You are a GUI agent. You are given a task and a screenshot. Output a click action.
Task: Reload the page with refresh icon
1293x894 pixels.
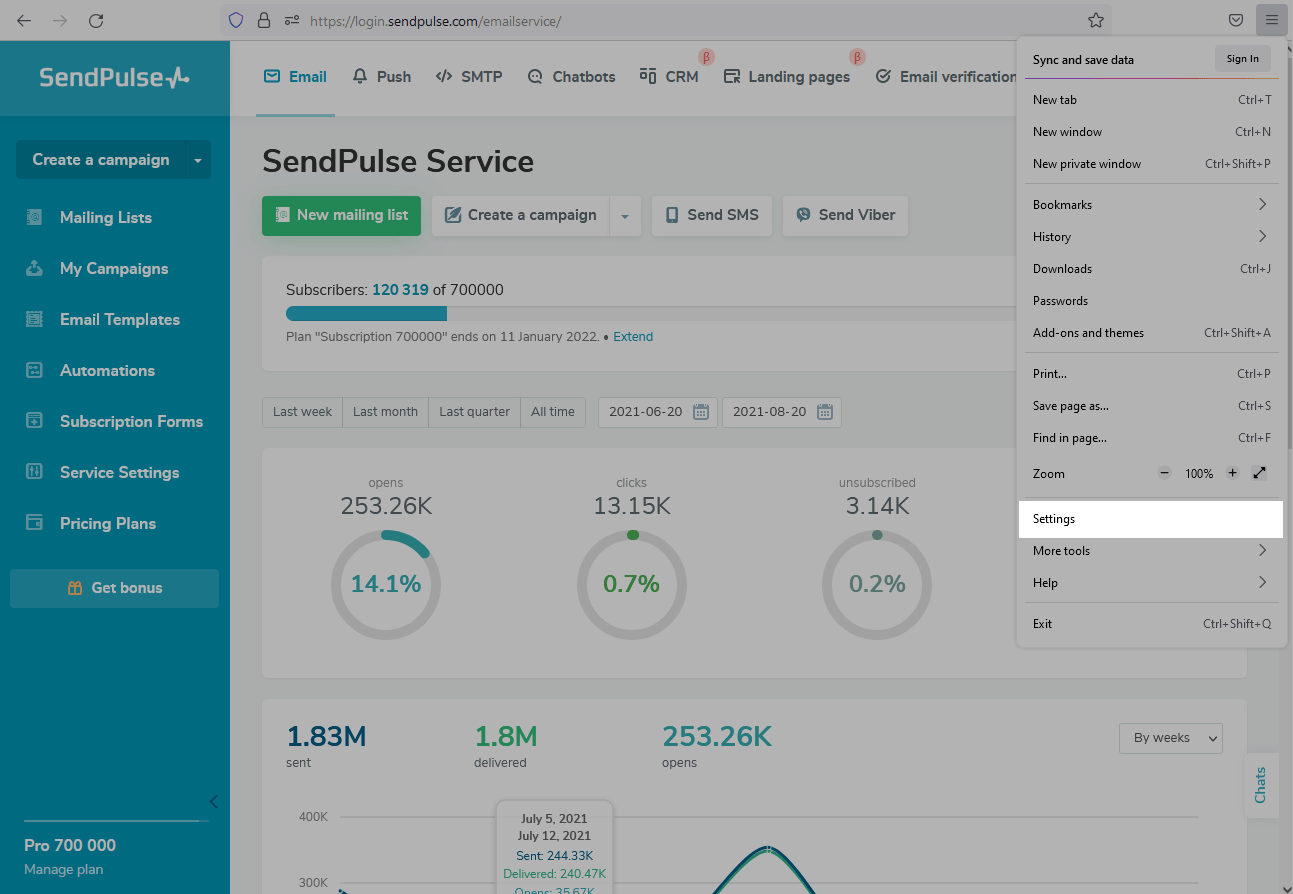tap(96, 20)
